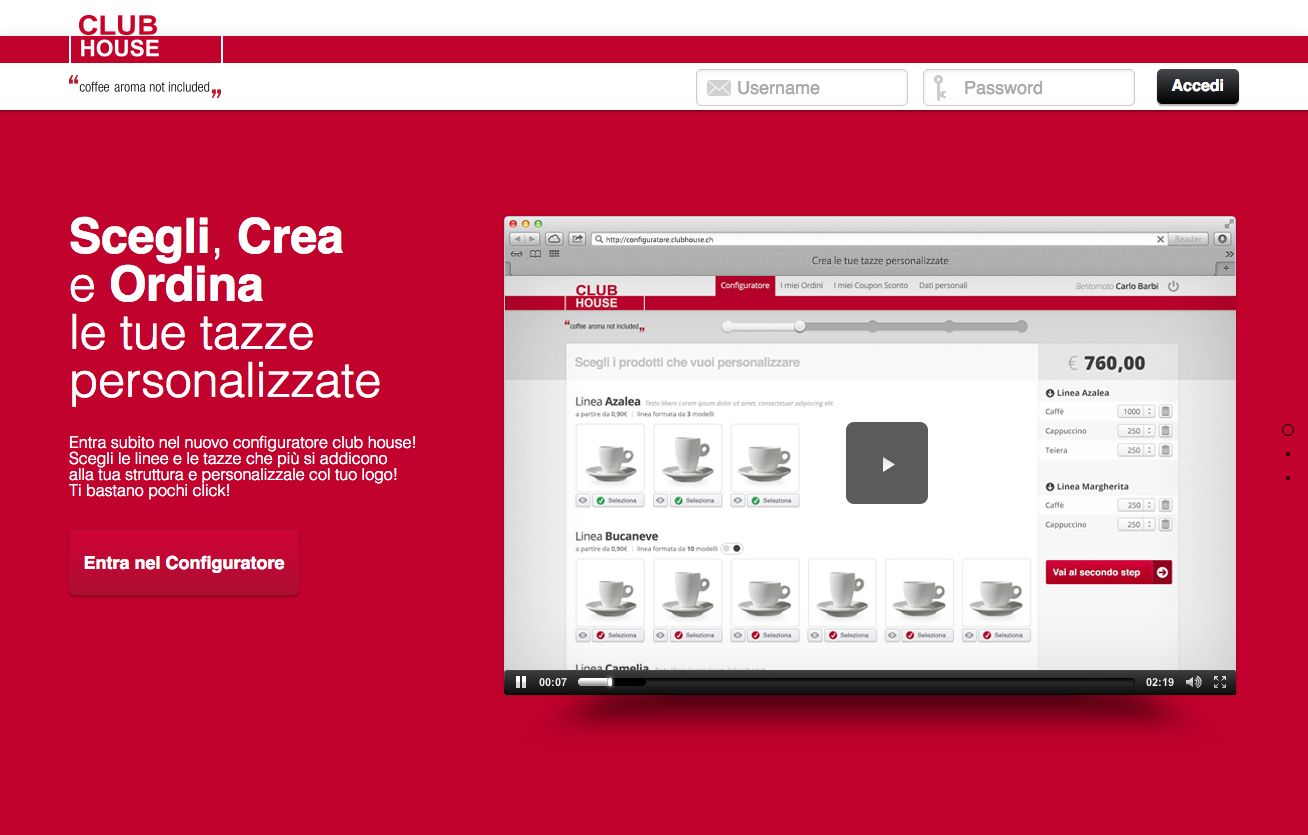Screen dimensions: 1308x835
Task: Click the back arrow in the mock browser
Action: coord(517,239)
